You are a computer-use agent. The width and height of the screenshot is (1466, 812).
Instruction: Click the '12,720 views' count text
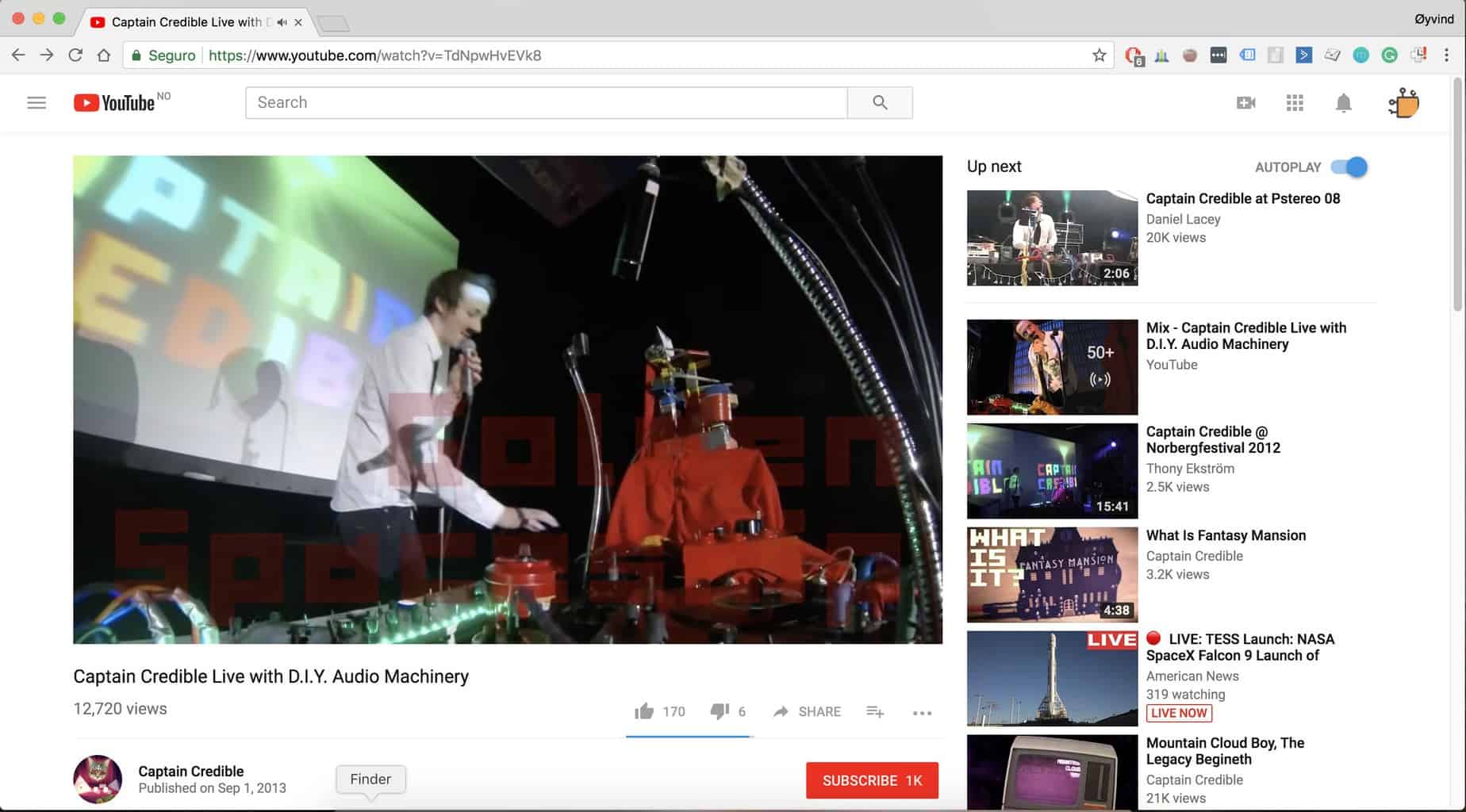(120, 709)
